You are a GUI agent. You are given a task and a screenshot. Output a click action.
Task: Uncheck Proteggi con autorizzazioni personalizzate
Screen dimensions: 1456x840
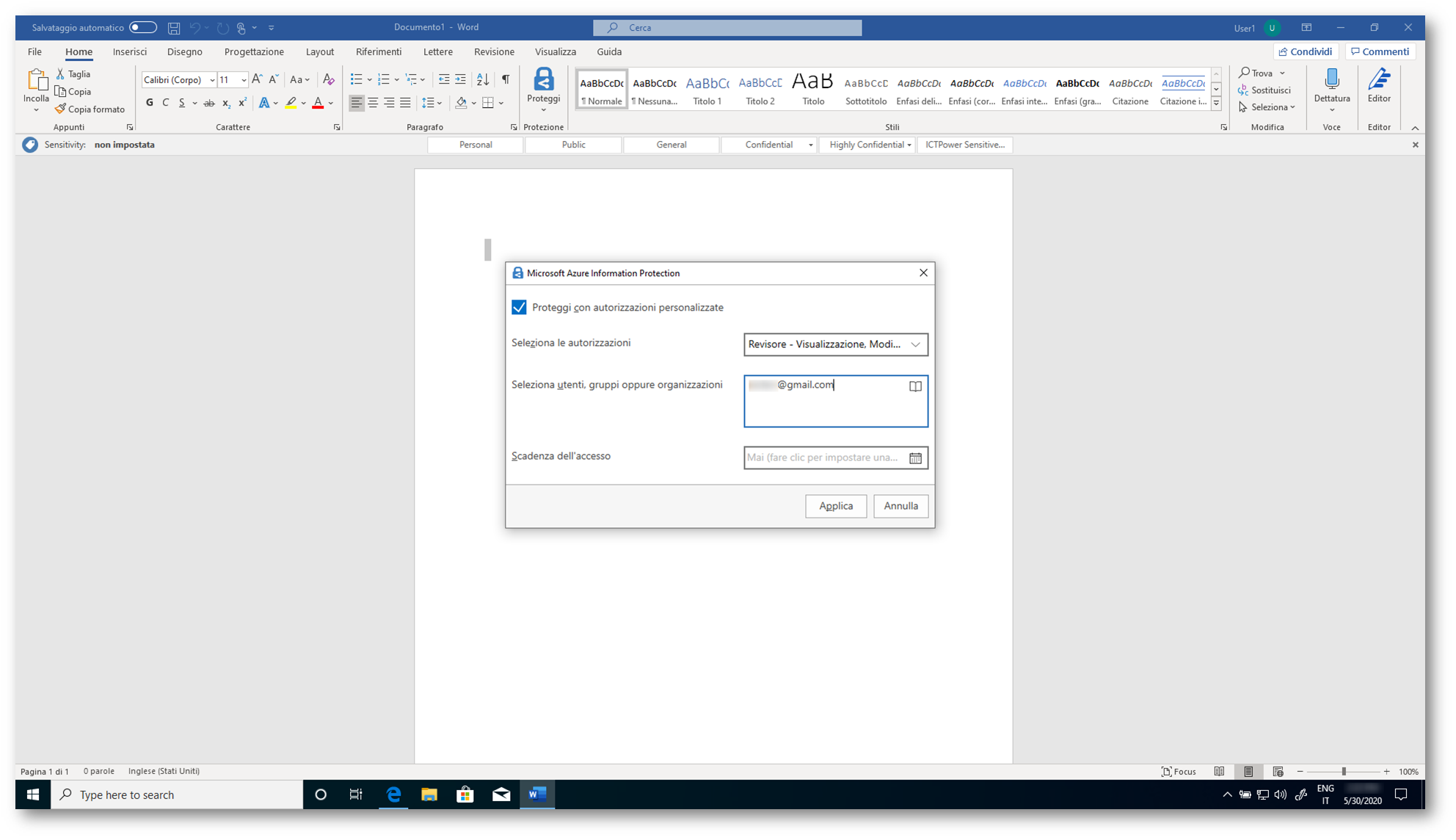coord(519,308)
